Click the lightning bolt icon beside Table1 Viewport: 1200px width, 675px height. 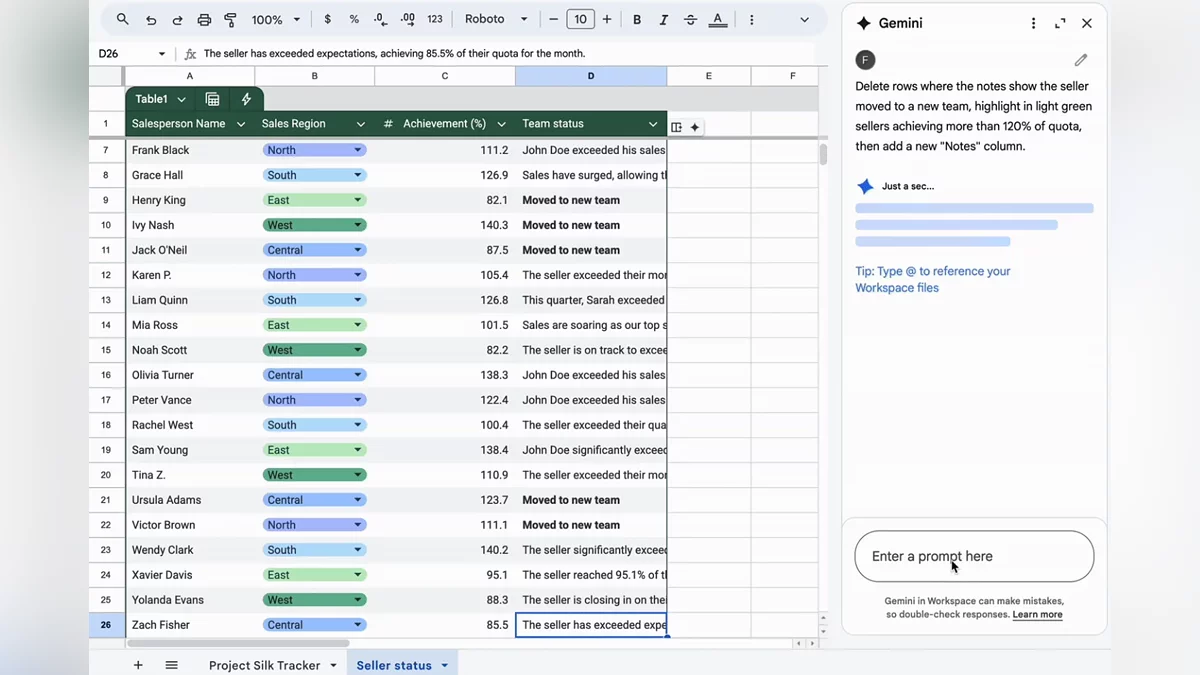246,99
